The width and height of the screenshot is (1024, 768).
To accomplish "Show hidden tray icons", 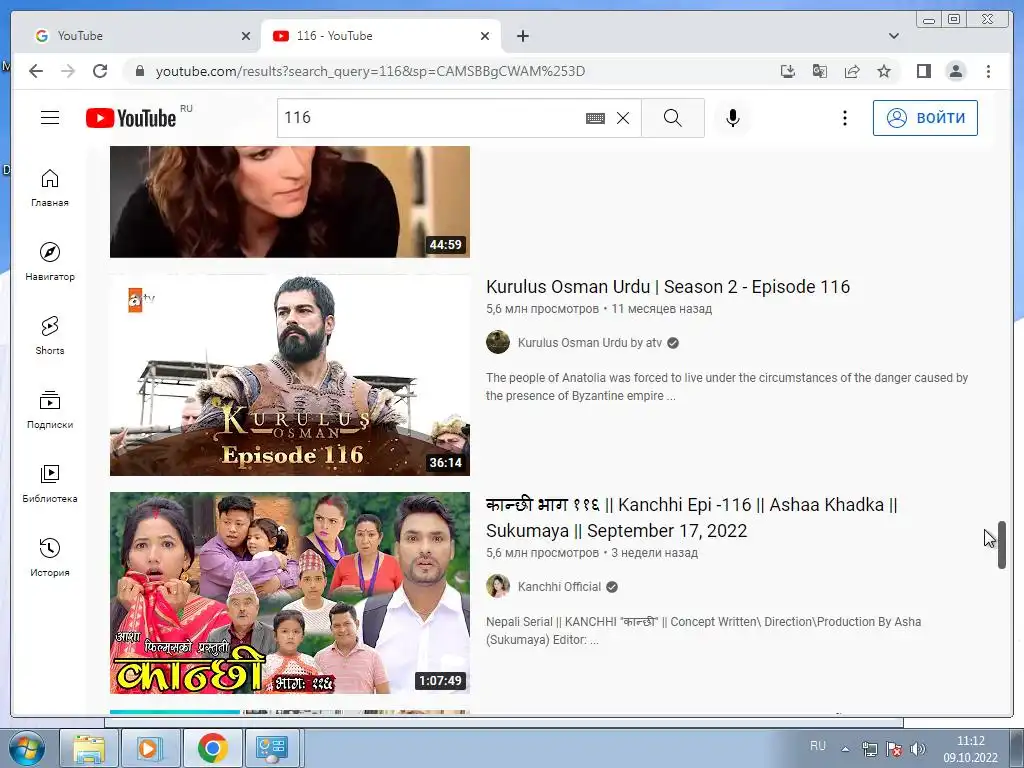I will coord(845,749).
